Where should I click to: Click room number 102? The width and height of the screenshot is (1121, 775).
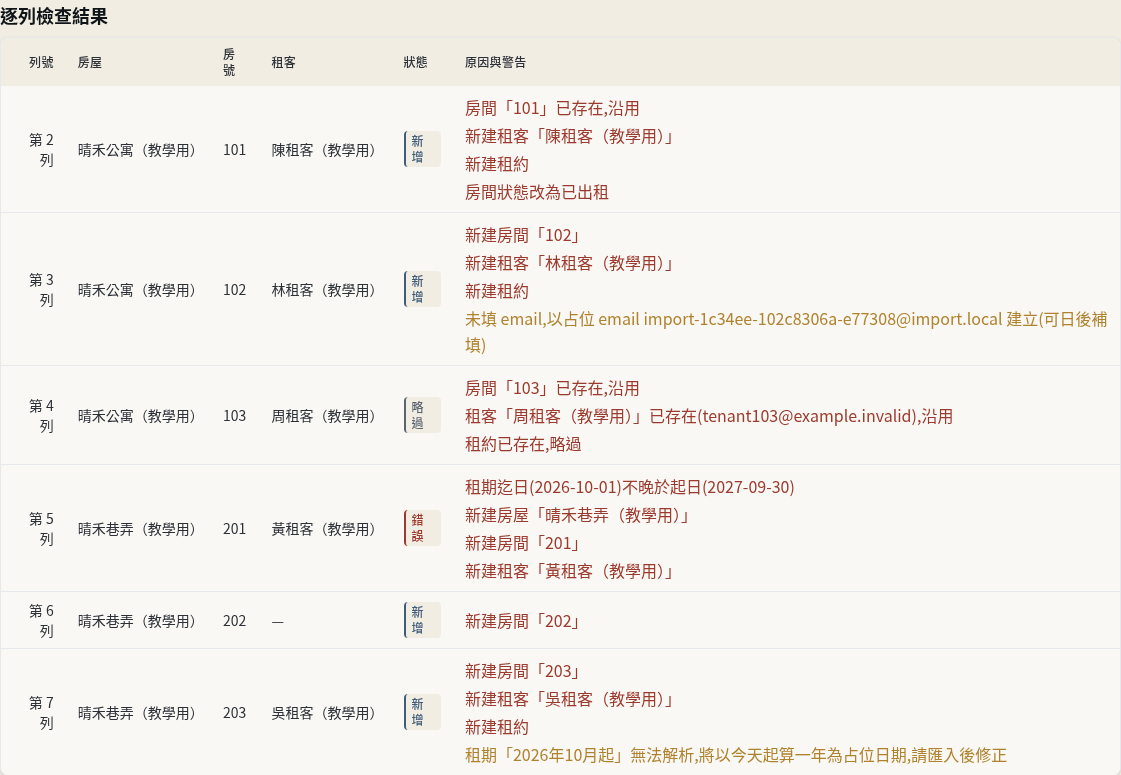234,290
